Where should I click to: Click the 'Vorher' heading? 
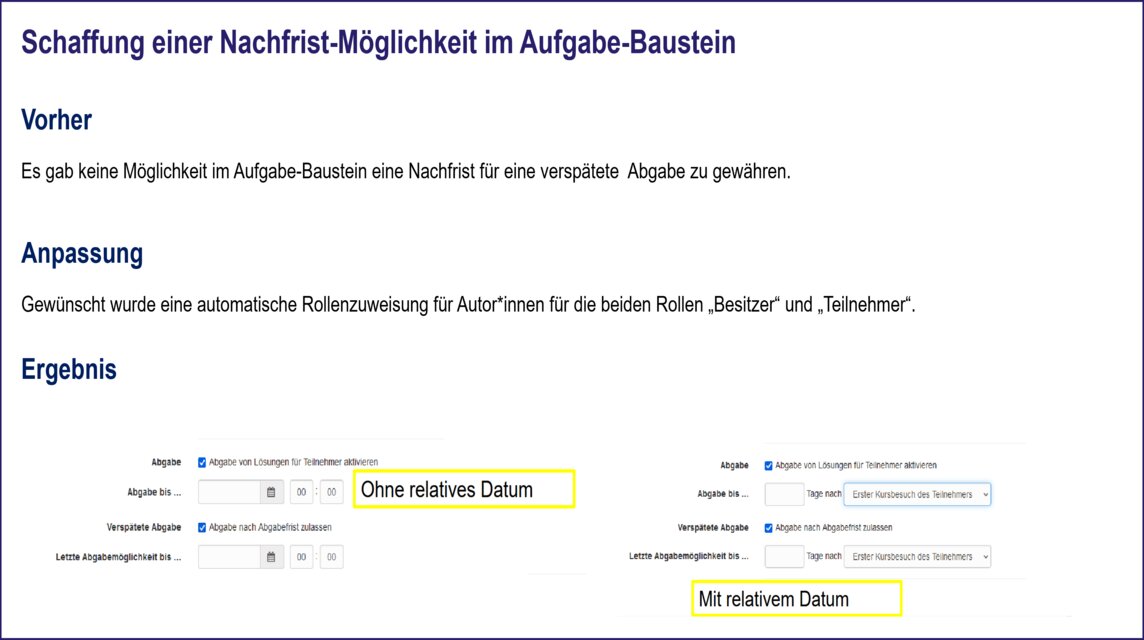pyautogui.click(x=57, y=120)
